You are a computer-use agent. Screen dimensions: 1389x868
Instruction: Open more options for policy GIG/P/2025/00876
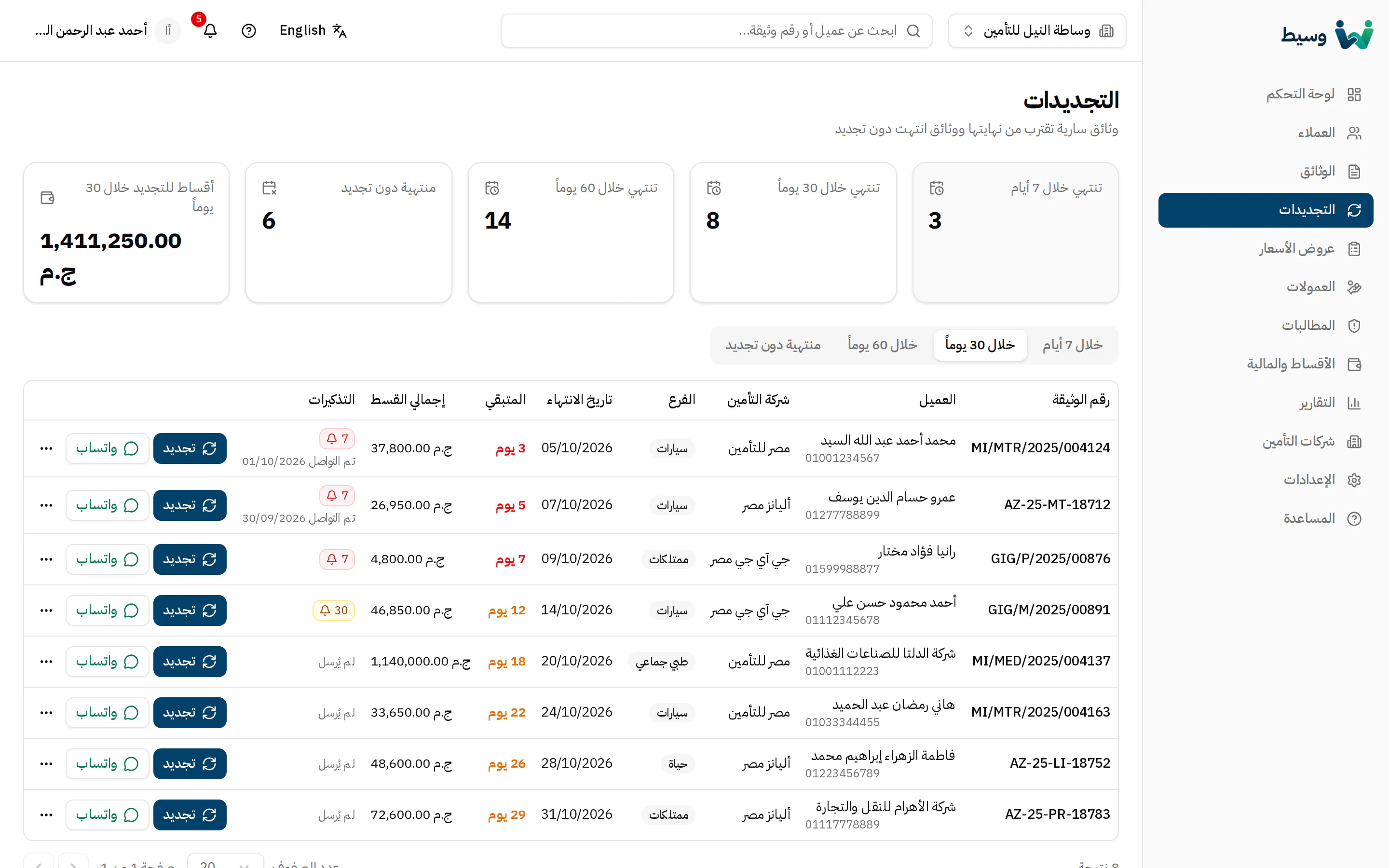tap(46, 559)
